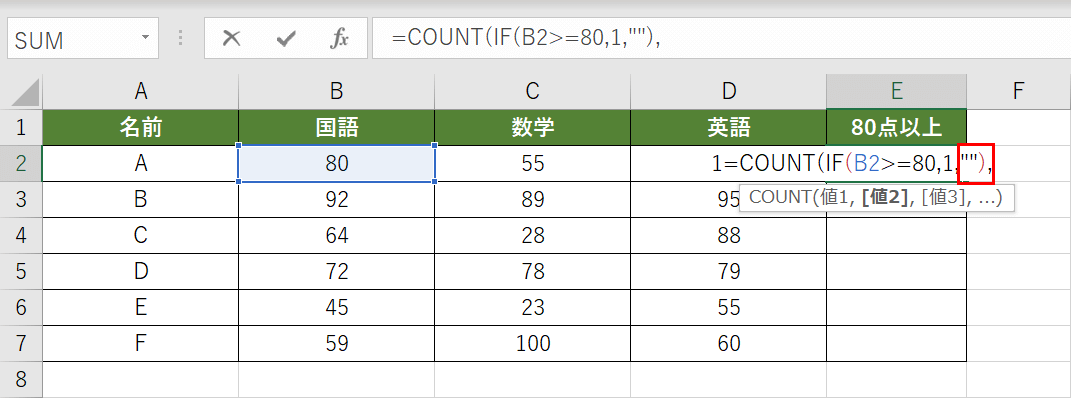This screenshot has width=1071, height=398.
Task: Click cell containing 23
Action: coord(533,307)
